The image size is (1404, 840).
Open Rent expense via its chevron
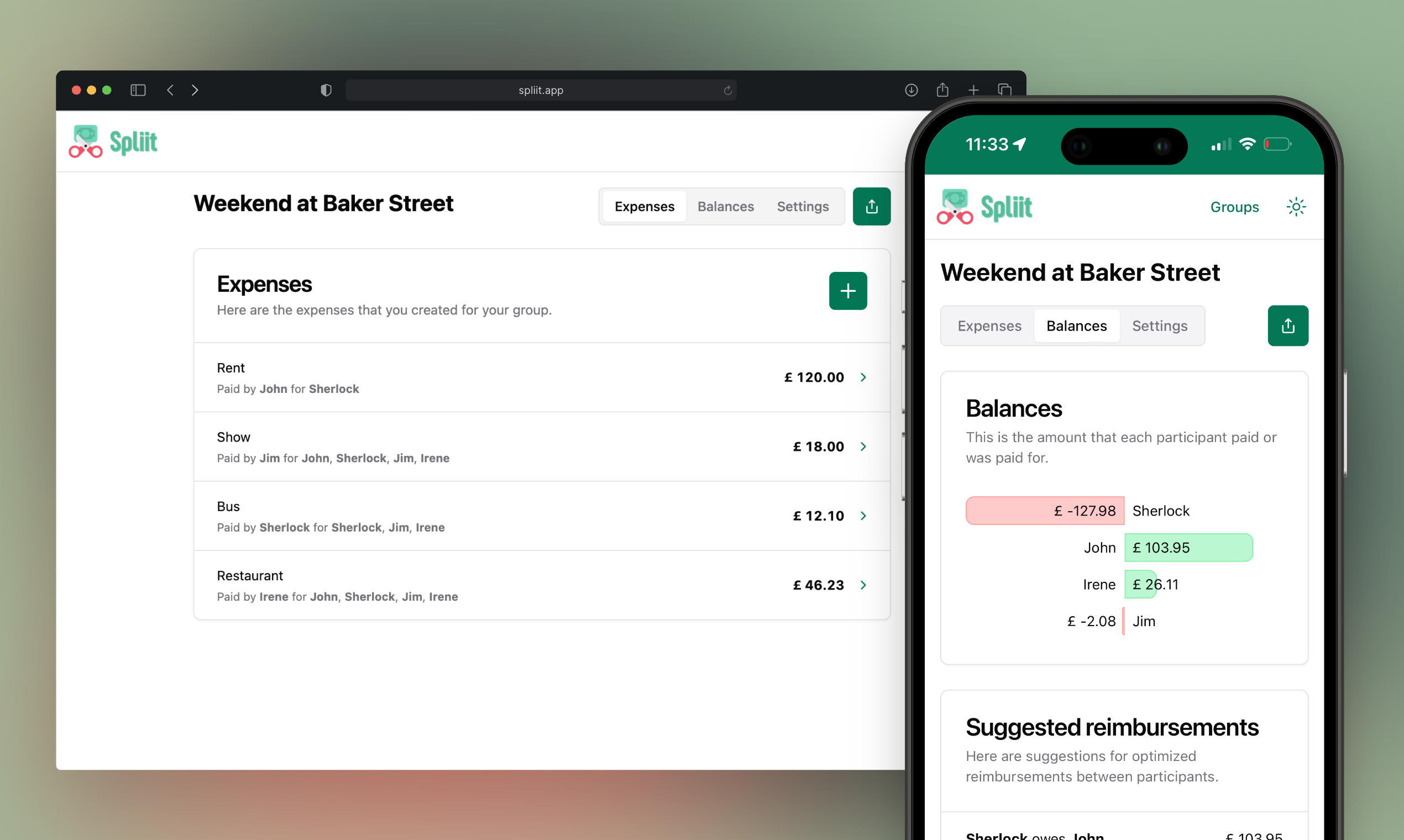863,377
